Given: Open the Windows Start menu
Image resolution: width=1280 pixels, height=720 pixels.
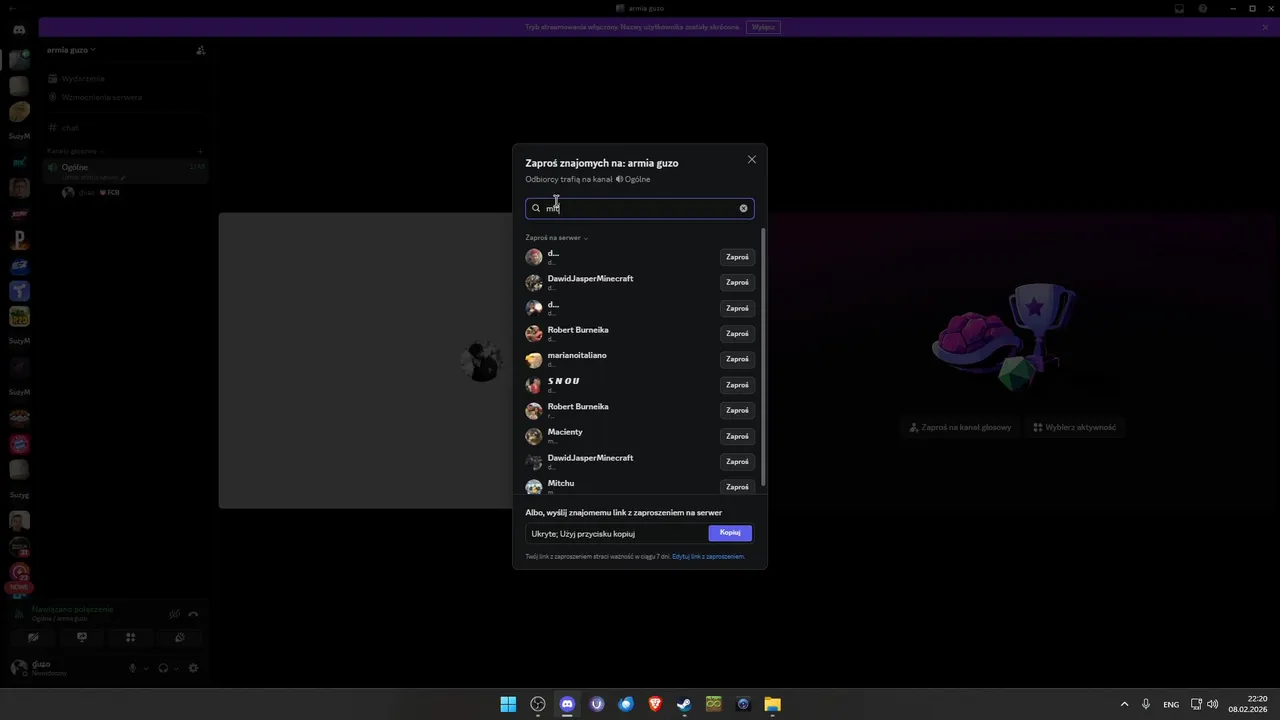Looking at the screenshot, I should click(x=508, y=704).
